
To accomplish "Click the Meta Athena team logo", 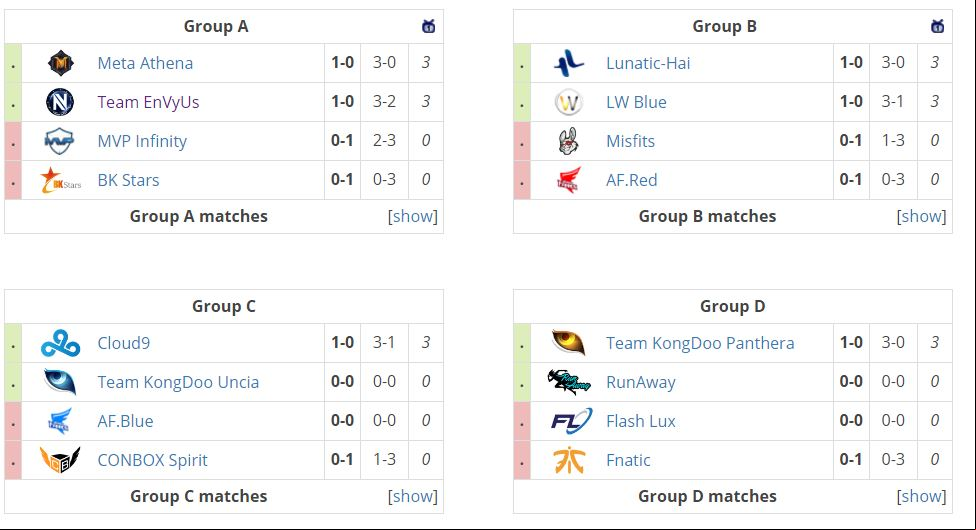I will tap(60, 63).
